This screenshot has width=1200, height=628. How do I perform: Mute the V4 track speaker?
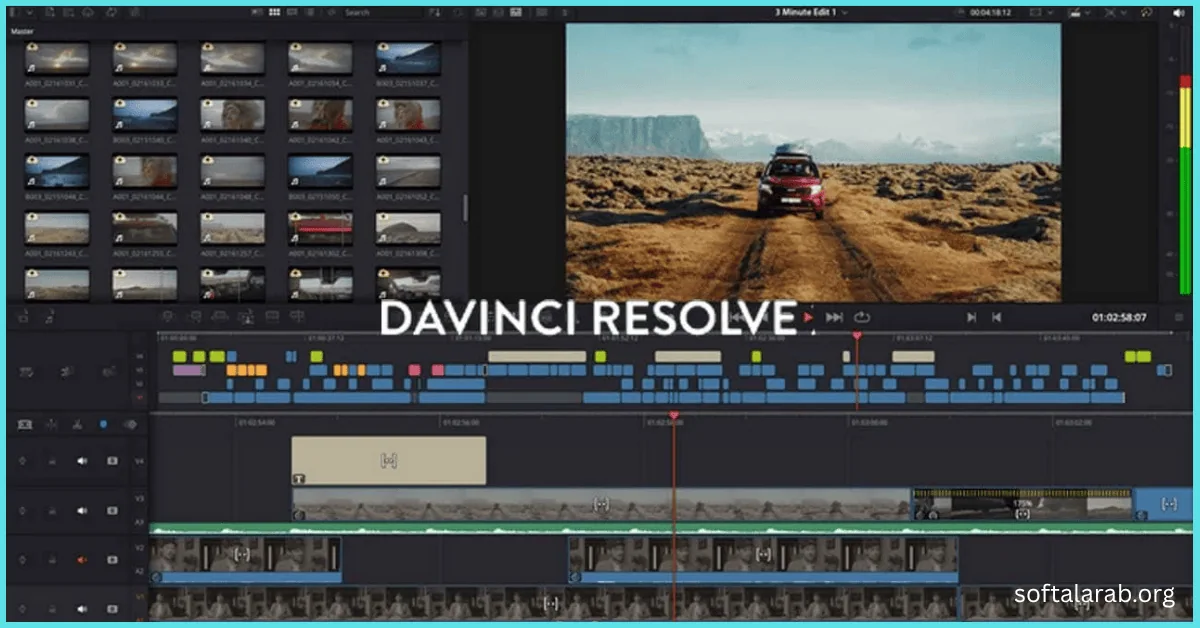pos(83,461)
